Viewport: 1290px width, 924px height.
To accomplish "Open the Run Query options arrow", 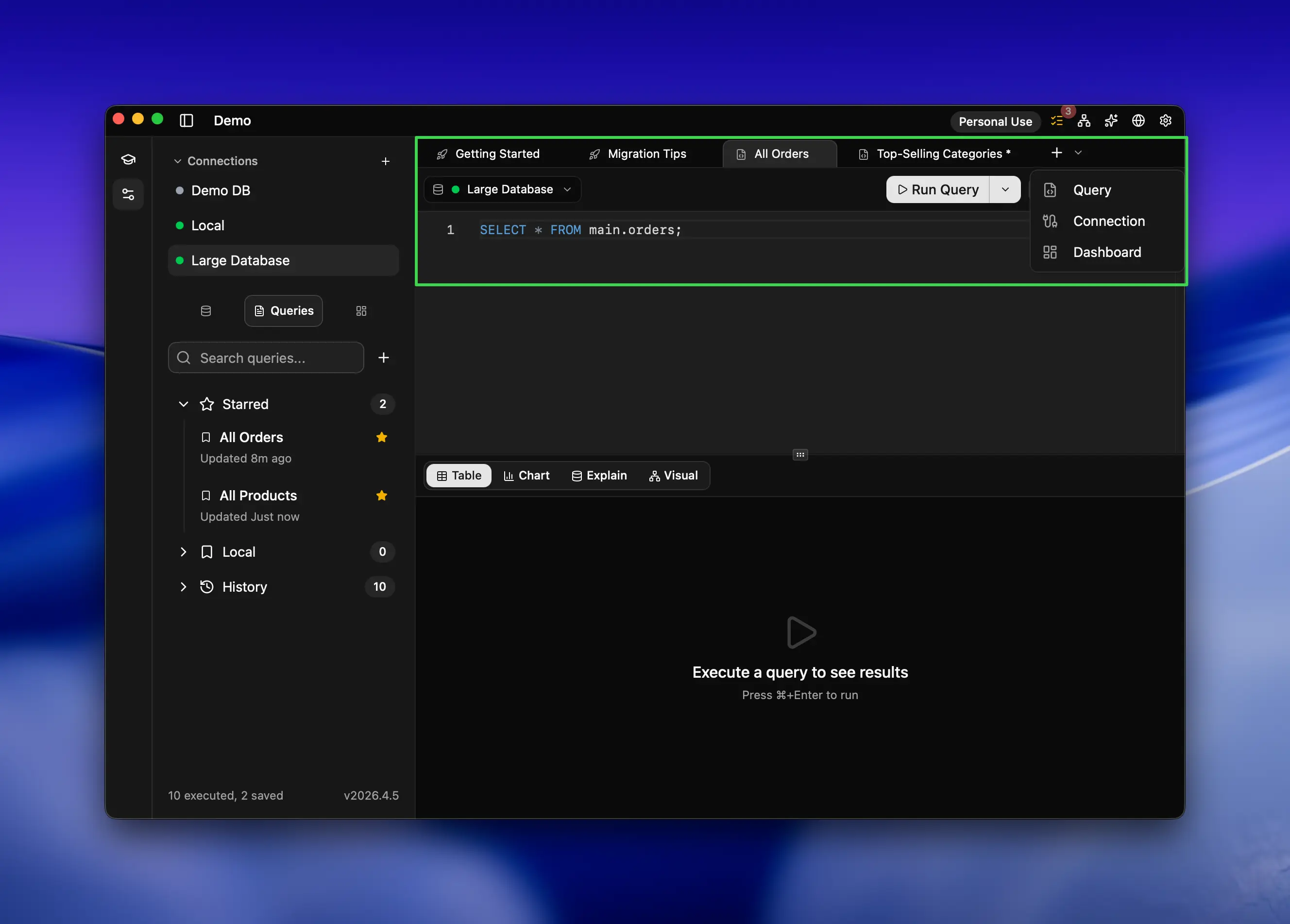I will click(x=1005, y=189).
